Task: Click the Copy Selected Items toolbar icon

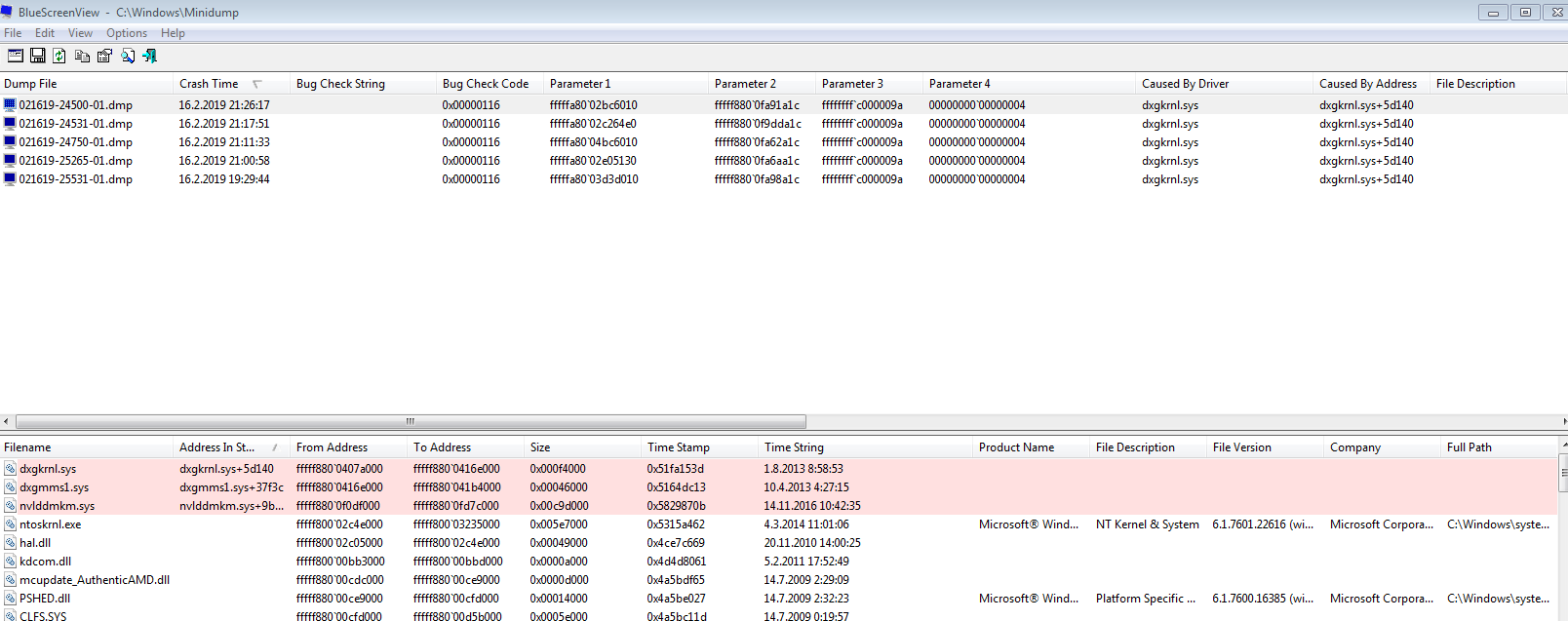Action: click(x=82, y=56)
